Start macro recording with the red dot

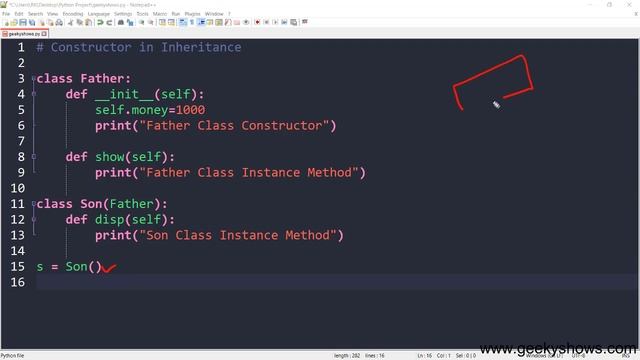pos(258,22)
